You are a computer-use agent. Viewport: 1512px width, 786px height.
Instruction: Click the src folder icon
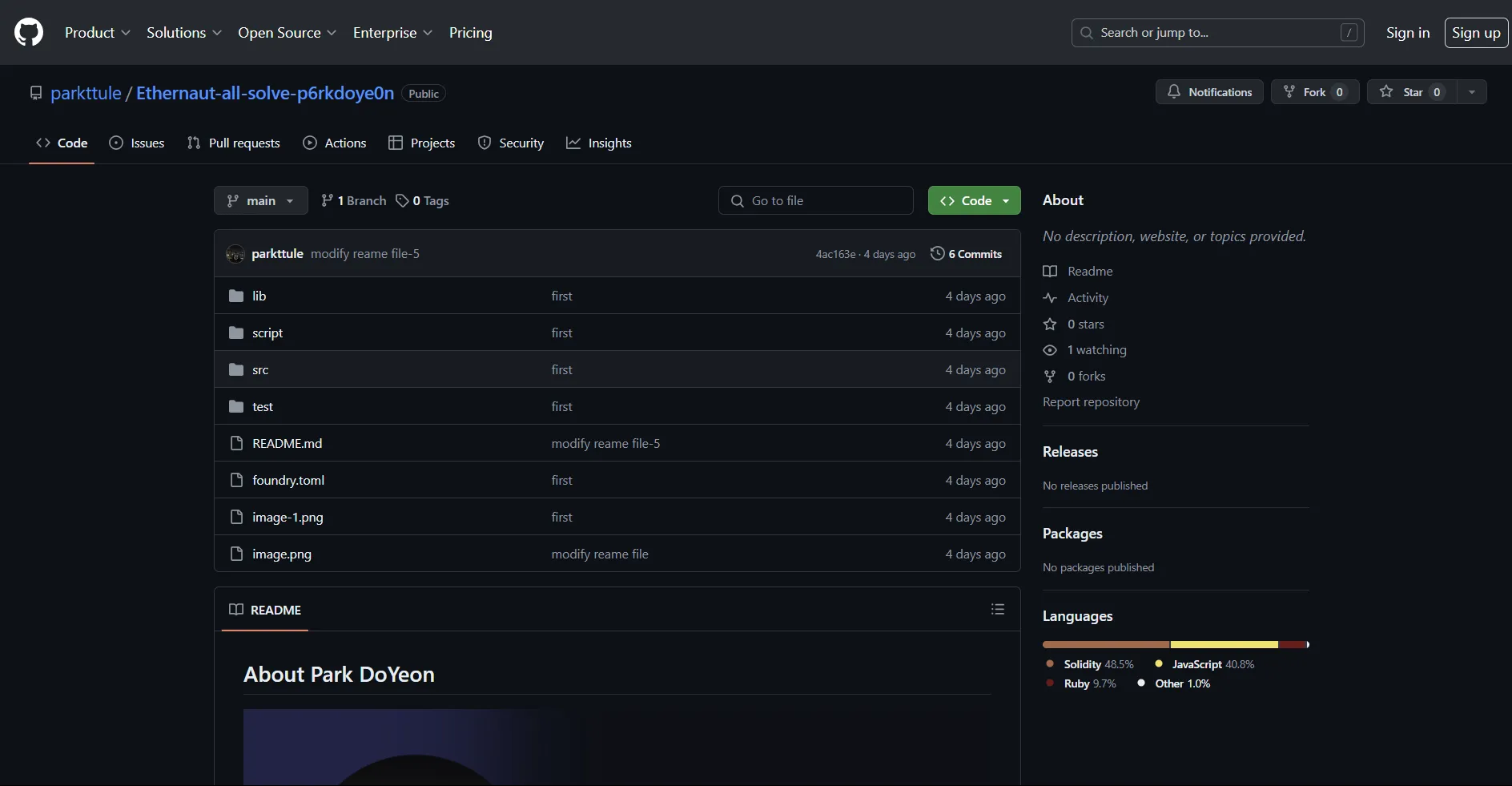tap(236, 370)
